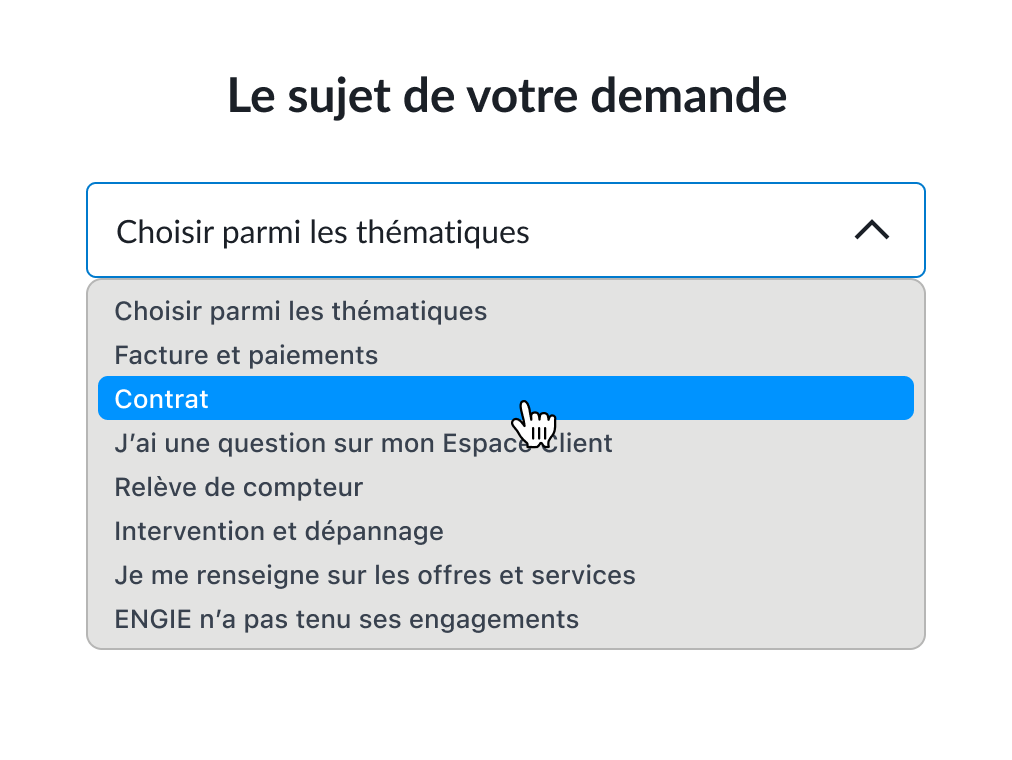This screenshot has width=1012, height=760.
Task: Choose the last option in the dropdown list
Action: (x=346, y=619)
